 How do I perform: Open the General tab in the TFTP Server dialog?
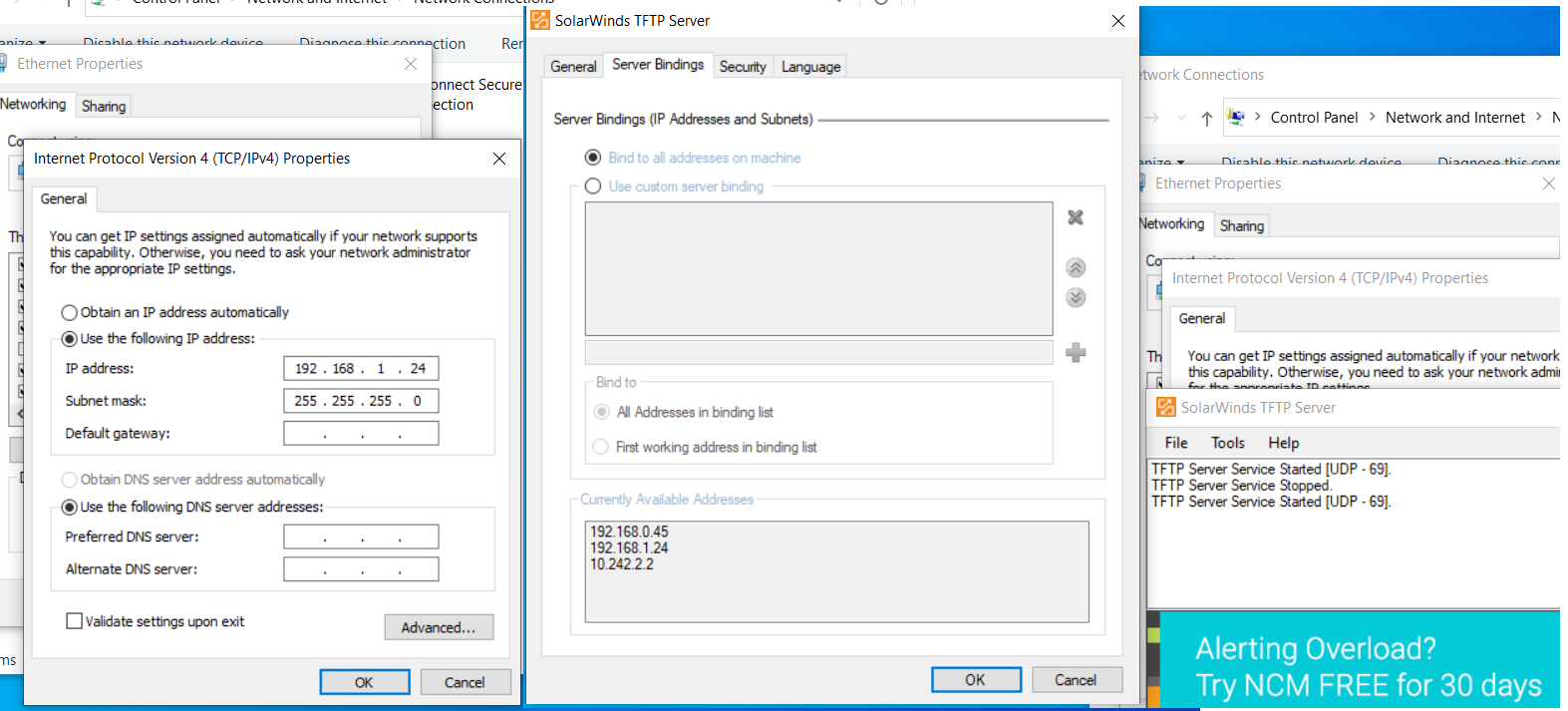coord(573,67)
